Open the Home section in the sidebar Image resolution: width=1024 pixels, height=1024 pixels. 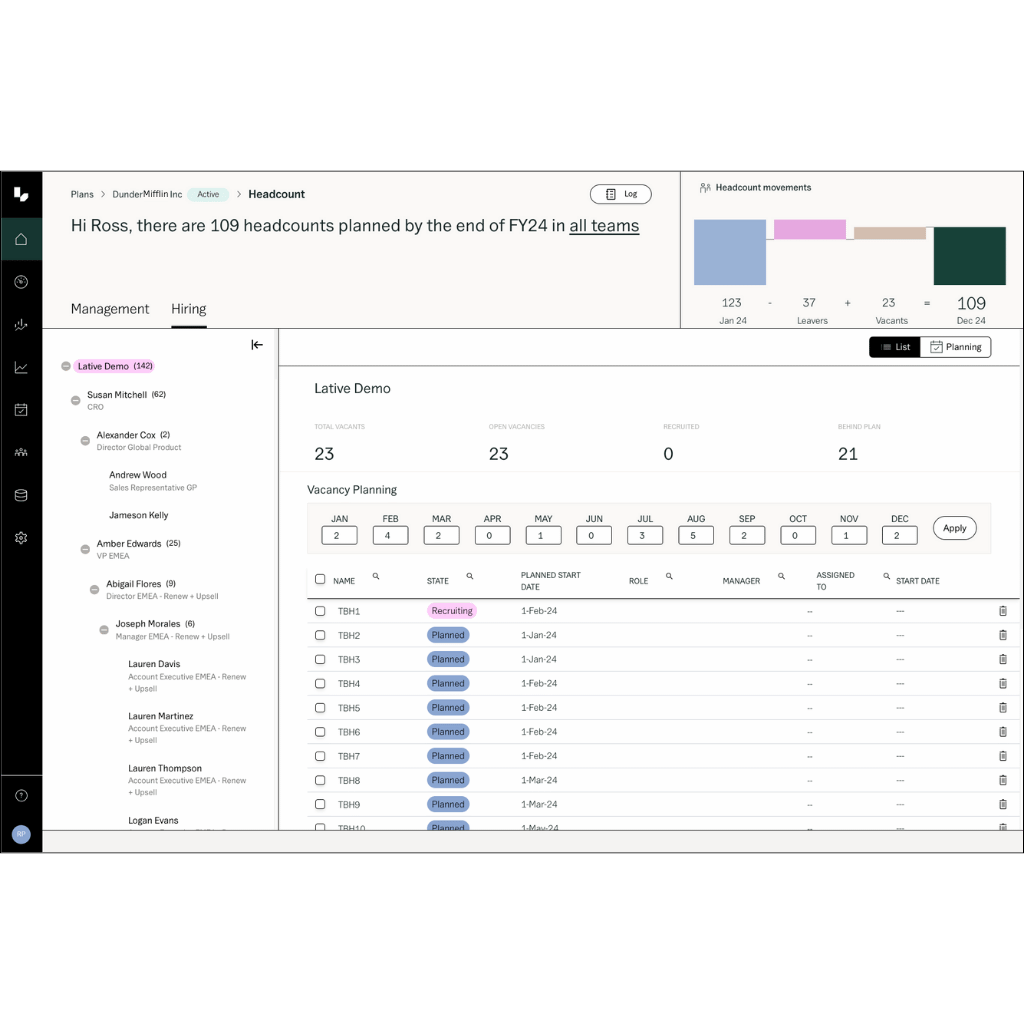point(21,239)
